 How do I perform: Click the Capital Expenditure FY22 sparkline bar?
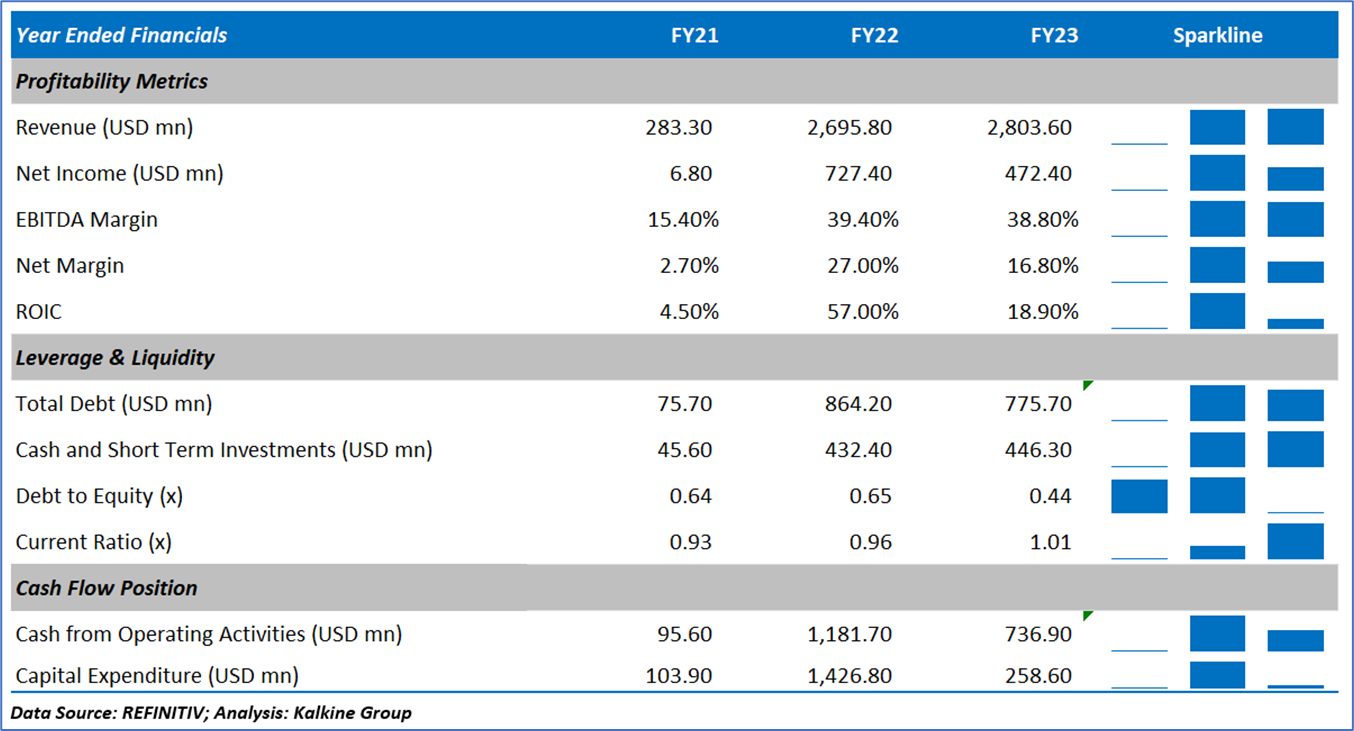(1217, 675)
